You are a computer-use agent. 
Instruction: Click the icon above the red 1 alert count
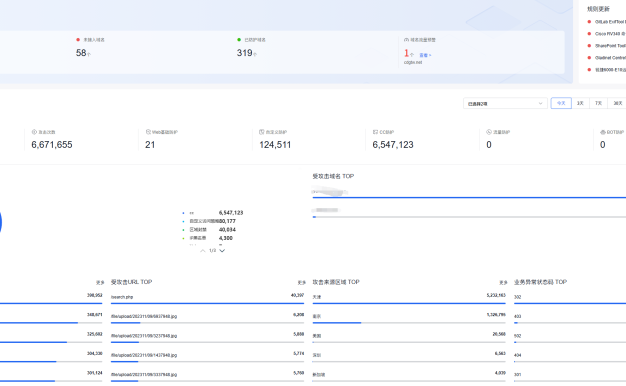(x=406, y=40)
